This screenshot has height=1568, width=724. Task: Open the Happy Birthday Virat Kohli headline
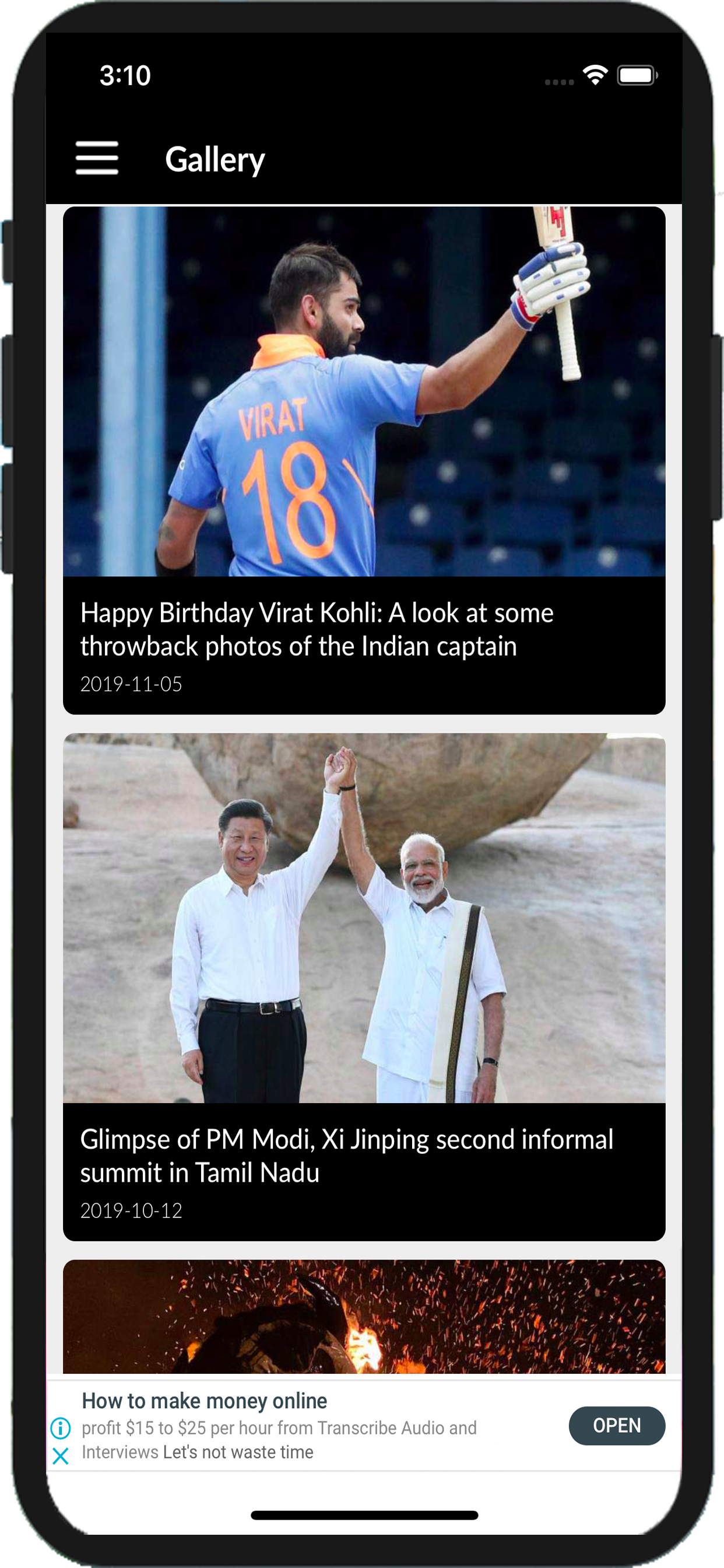317,629
